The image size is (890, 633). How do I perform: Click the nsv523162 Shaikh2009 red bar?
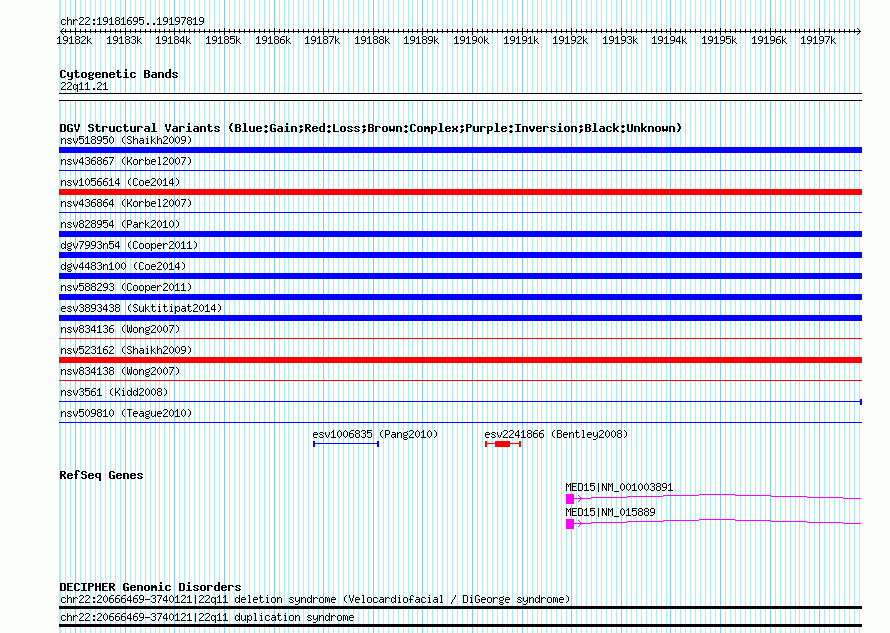[x=460, y=360]
